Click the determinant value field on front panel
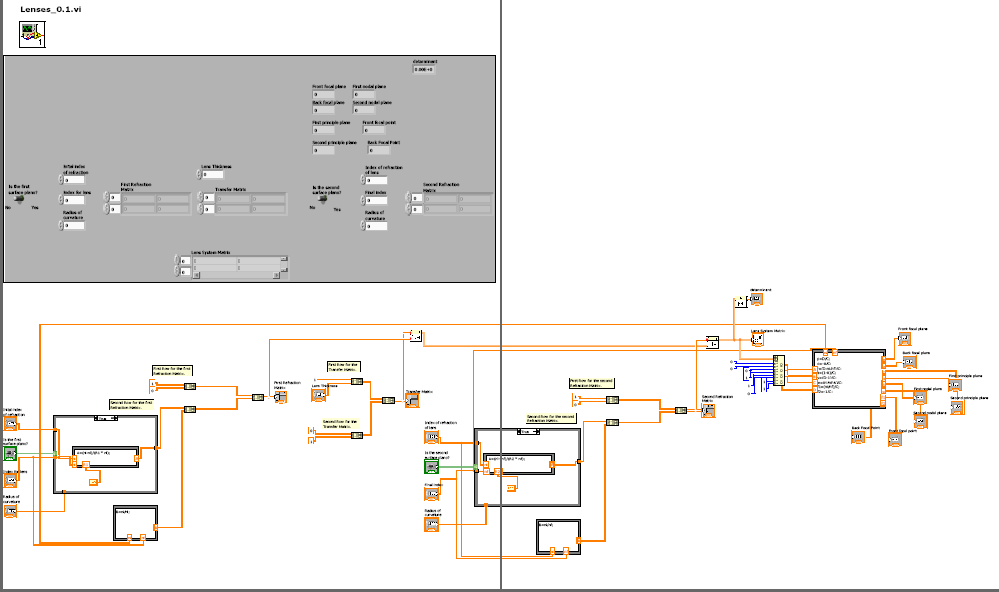The width and height of the screenshot is (999, 592). tap(423, 69)
